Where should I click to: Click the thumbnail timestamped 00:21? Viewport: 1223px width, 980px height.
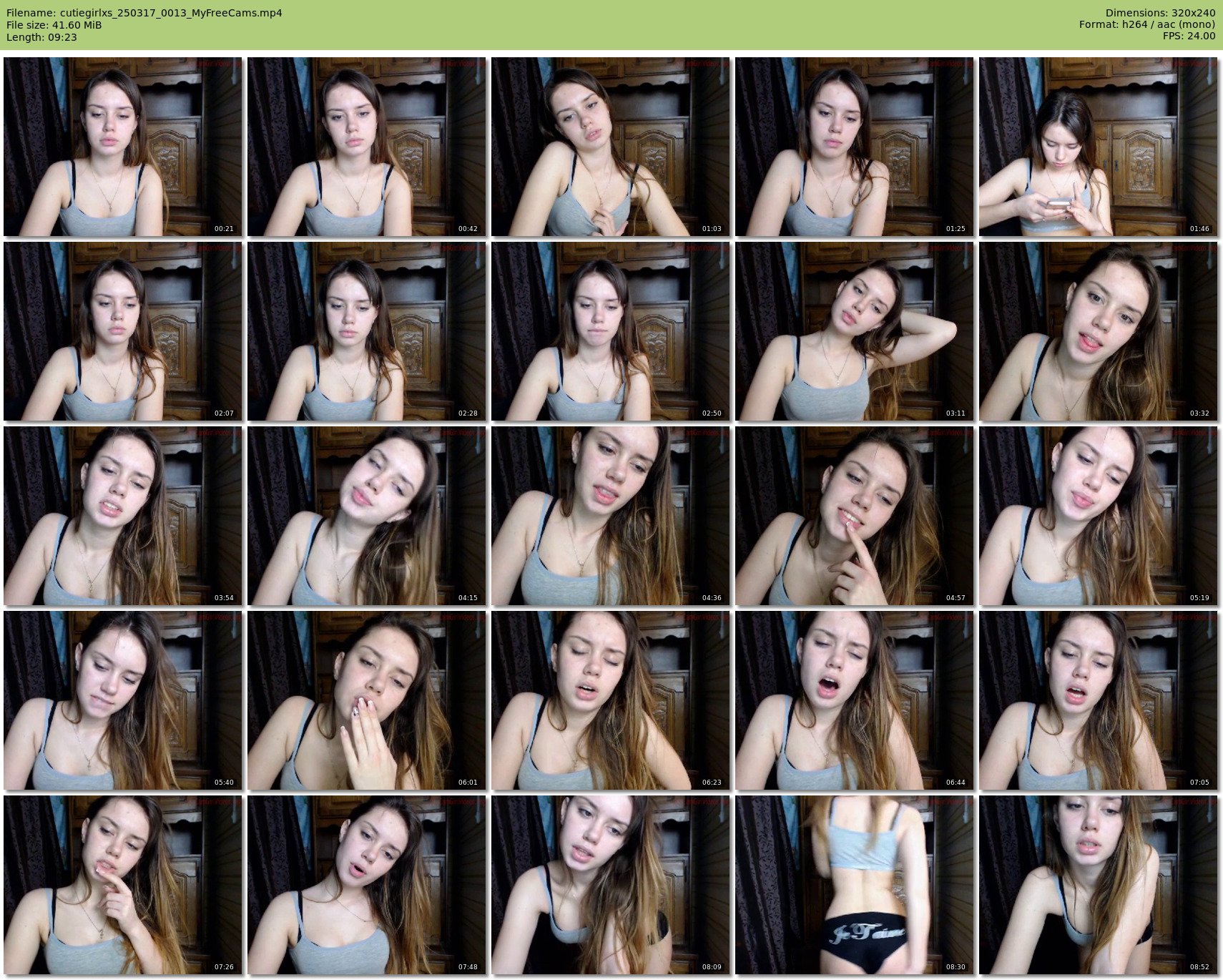122,147
